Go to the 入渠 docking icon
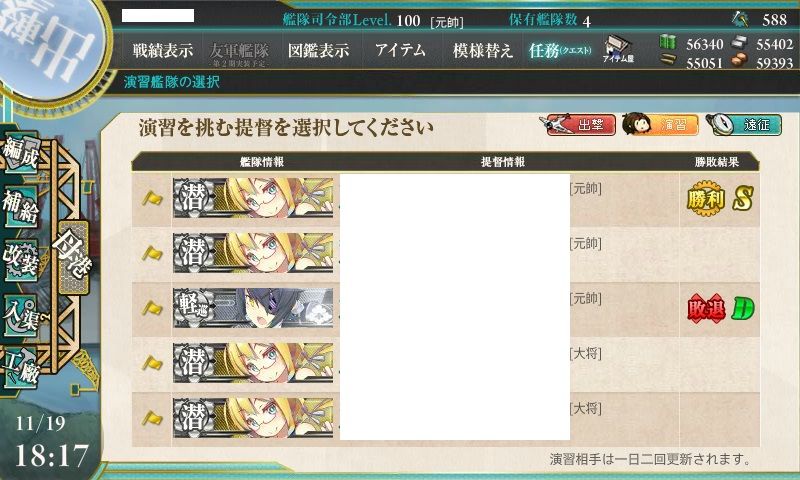800x480 pixels. tap(21, 315)
